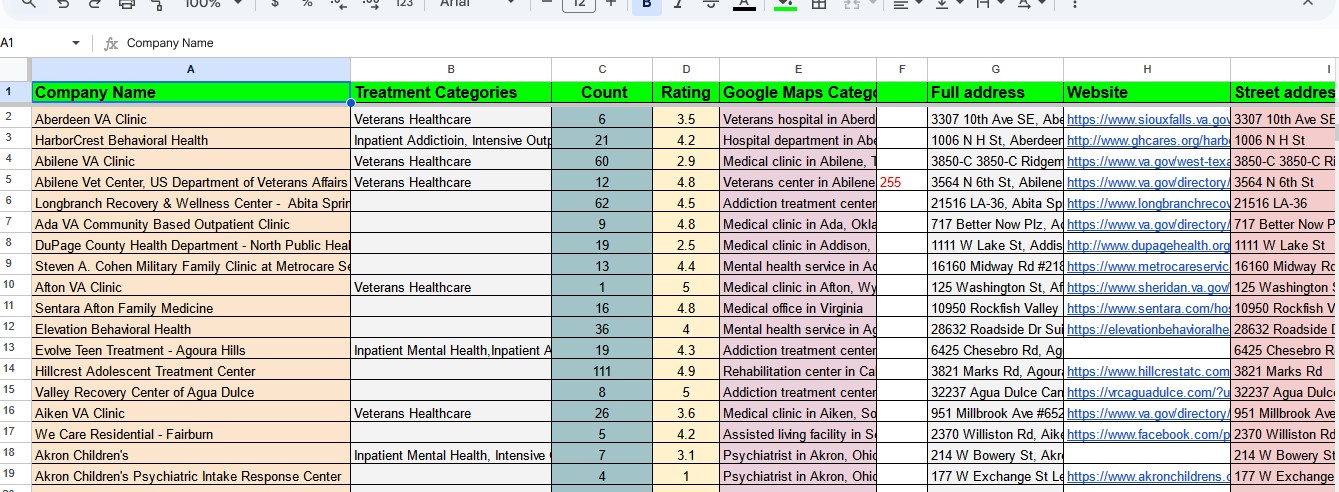
Task: Select column C header
Action: [x=602, y=69]
